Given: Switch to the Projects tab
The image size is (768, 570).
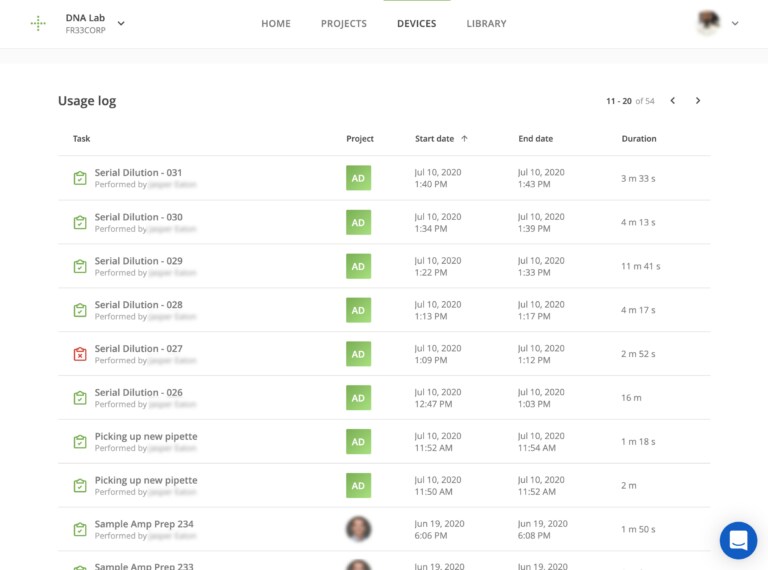Looking at the screenshot, I should tap(343, 24).
